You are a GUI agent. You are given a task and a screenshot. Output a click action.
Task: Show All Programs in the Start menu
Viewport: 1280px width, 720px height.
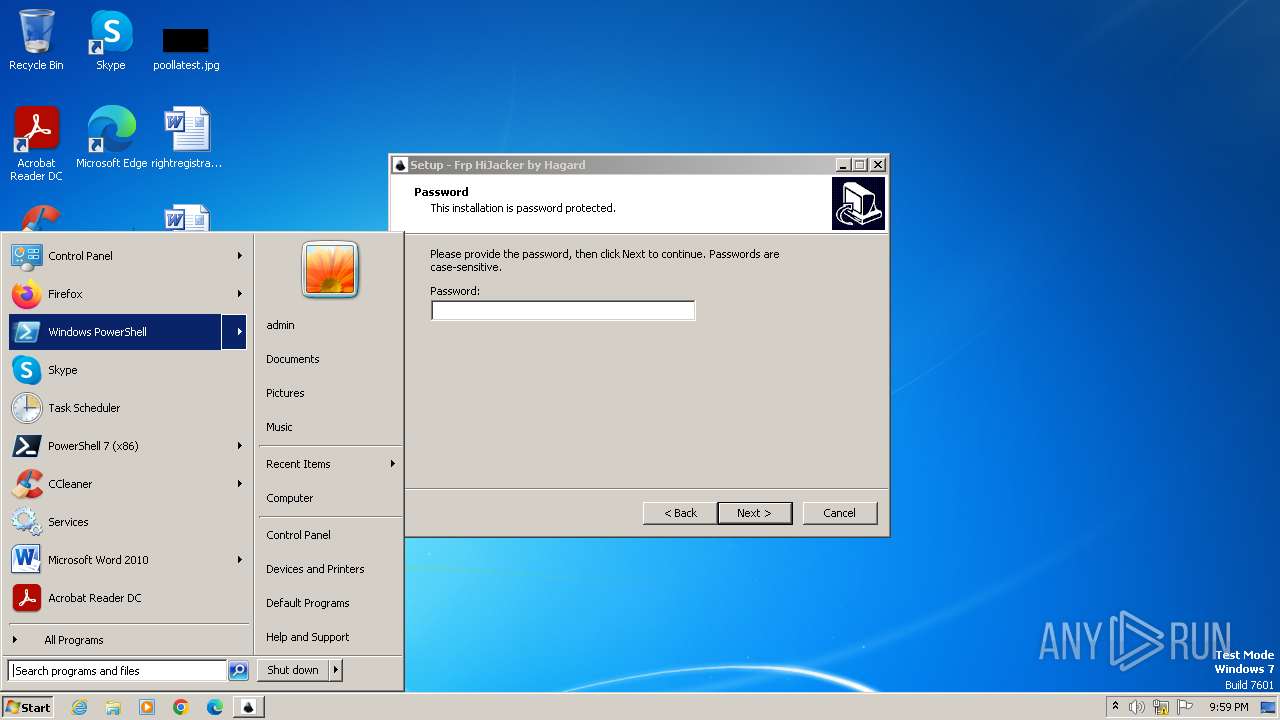pyautogui.click(x=127, y=640)
